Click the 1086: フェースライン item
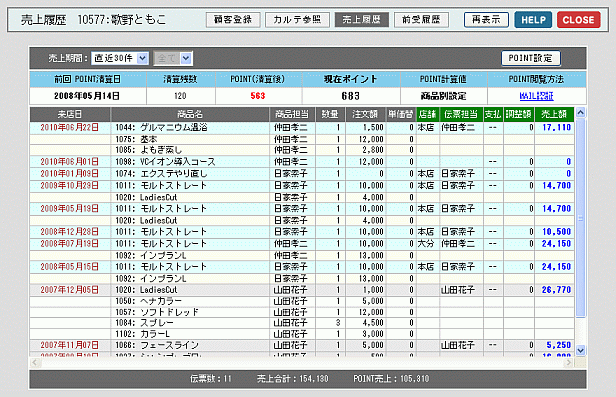616x397 pixels. (157, 345)
